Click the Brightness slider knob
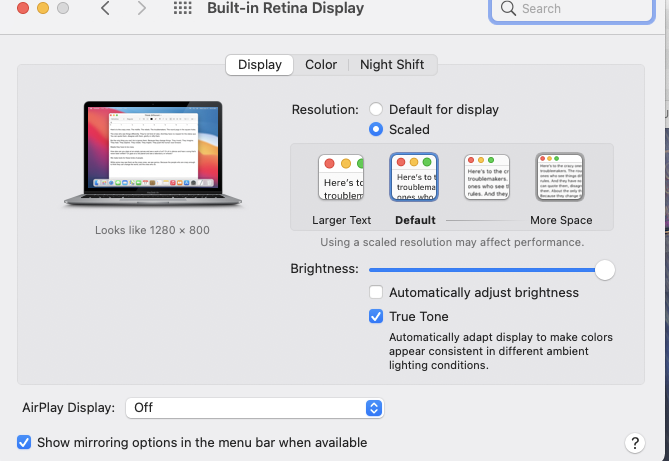 (605, 270)
